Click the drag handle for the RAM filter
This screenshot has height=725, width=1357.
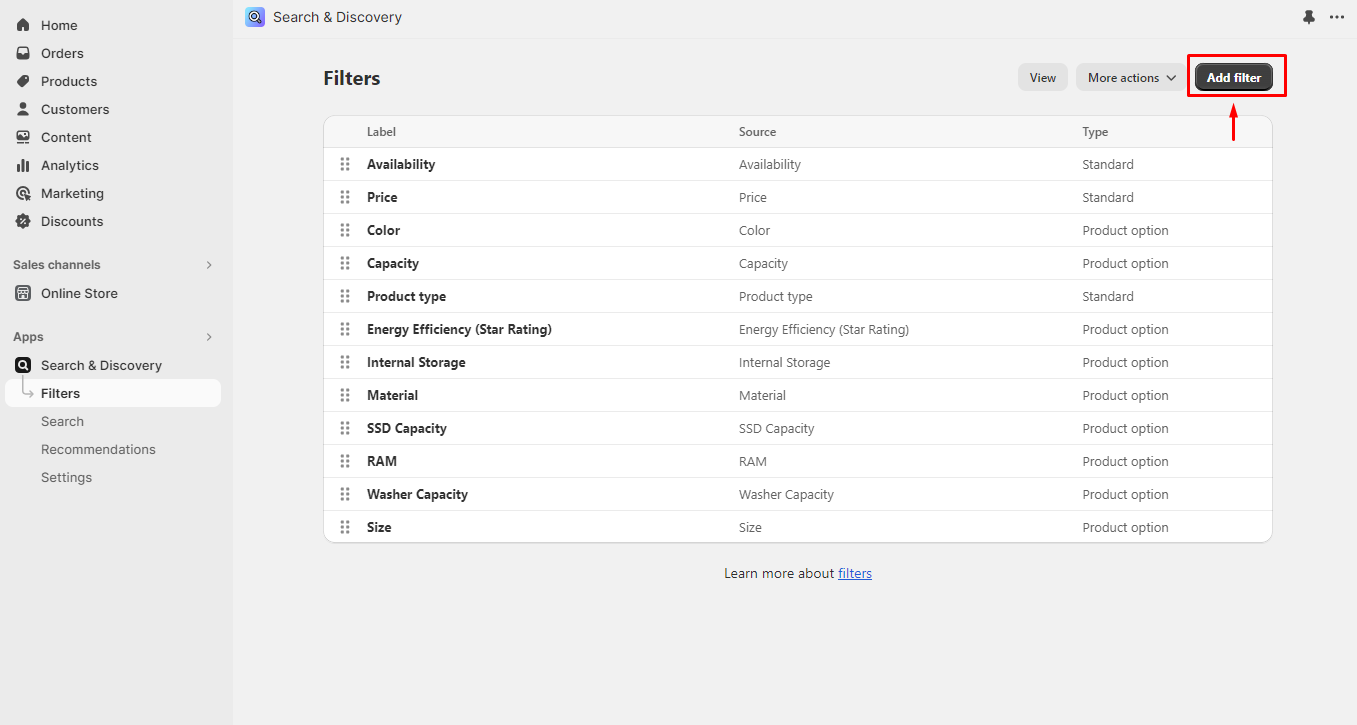345,461
